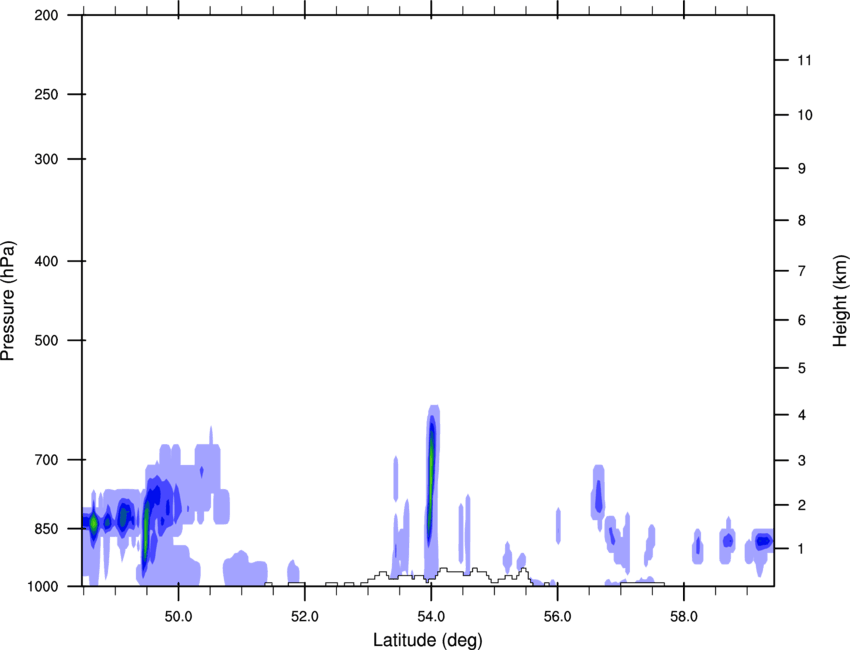The width and height of the screenshot is (850, 650).
Task: Click height tick label 5
Action: click(802, 368)
